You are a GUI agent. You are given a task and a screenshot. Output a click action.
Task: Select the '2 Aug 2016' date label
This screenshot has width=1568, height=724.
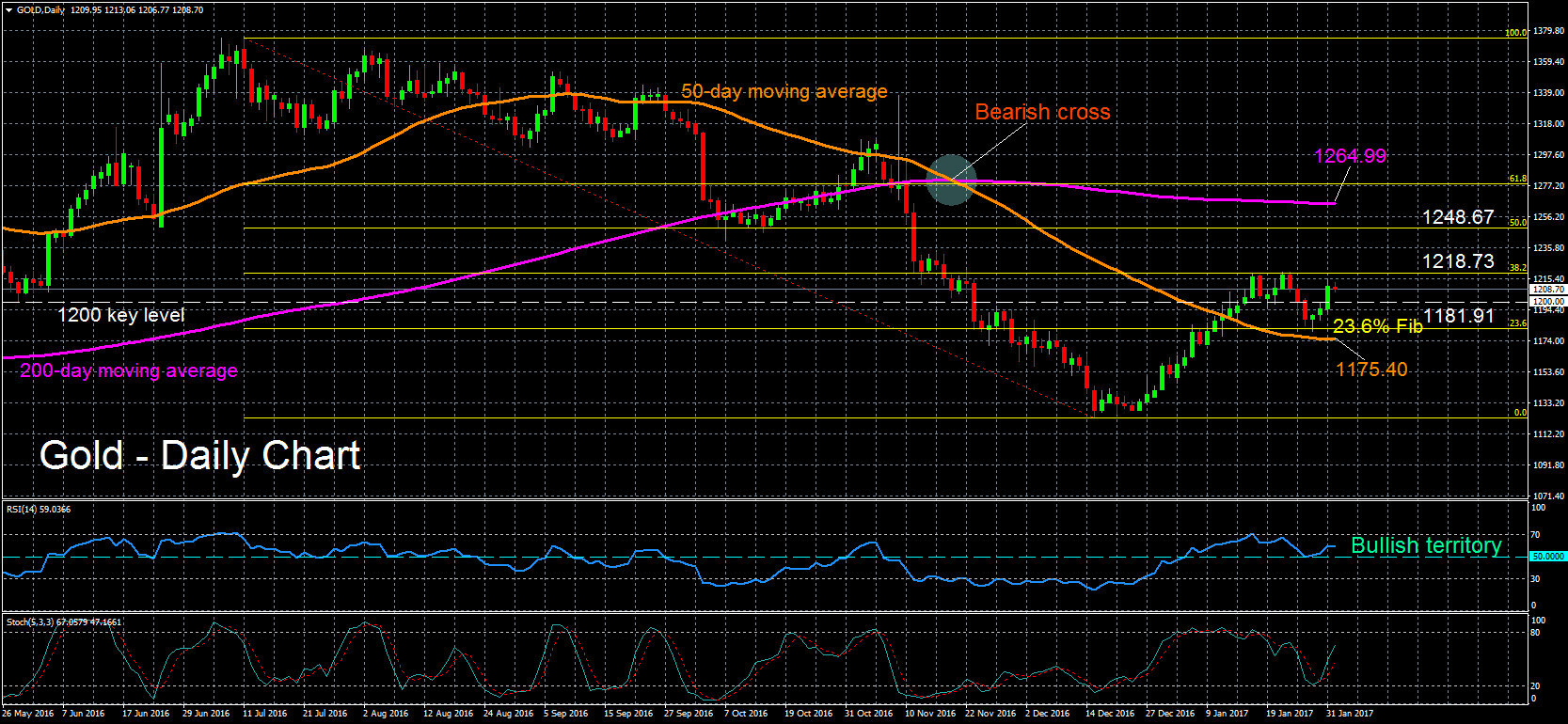[386, 714]
